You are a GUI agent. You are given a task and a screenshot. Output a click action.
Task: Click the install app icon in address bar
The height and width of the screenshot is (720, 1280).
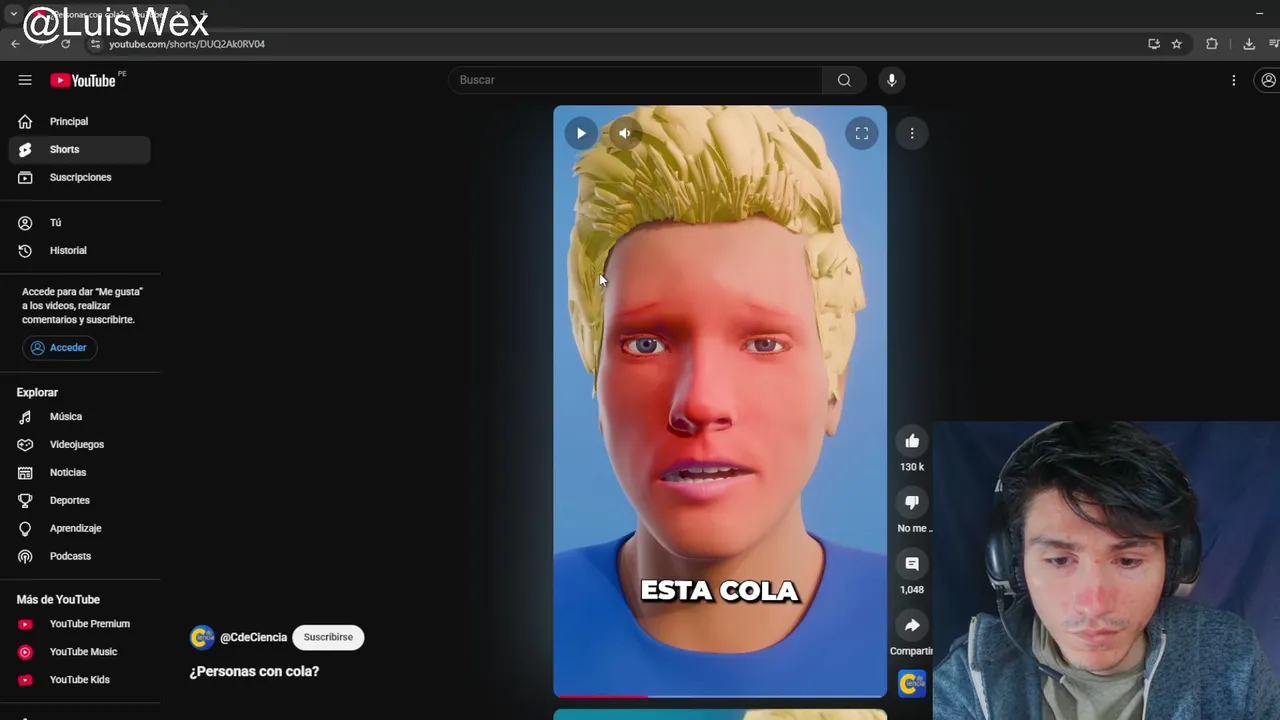click(x=1154, y=44)
